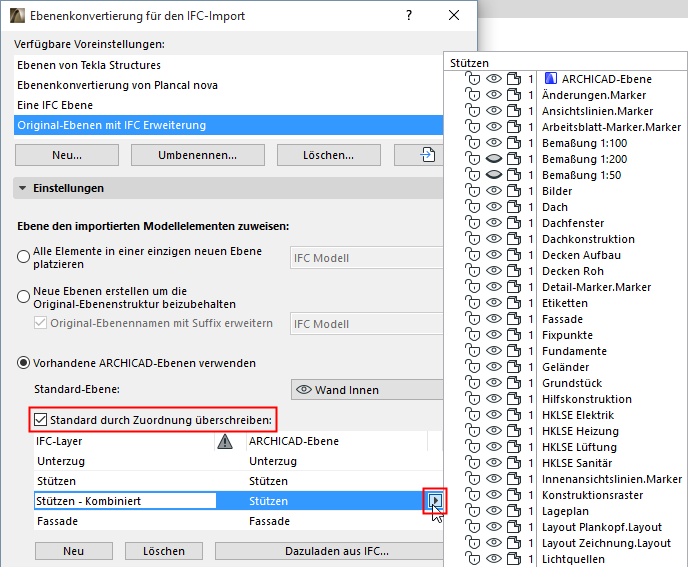Viewport: 688px width, 567px height.
Task: Select radio Alle Elemente in einer einzigen neuen Ebene
Action: (23, 257)
